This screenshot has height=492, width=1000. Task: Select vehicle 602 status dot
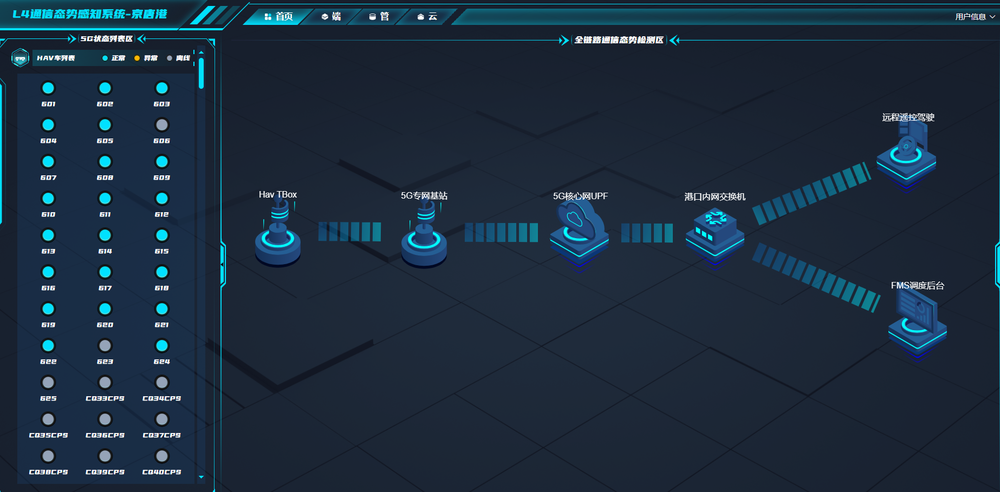coord(105,88)
